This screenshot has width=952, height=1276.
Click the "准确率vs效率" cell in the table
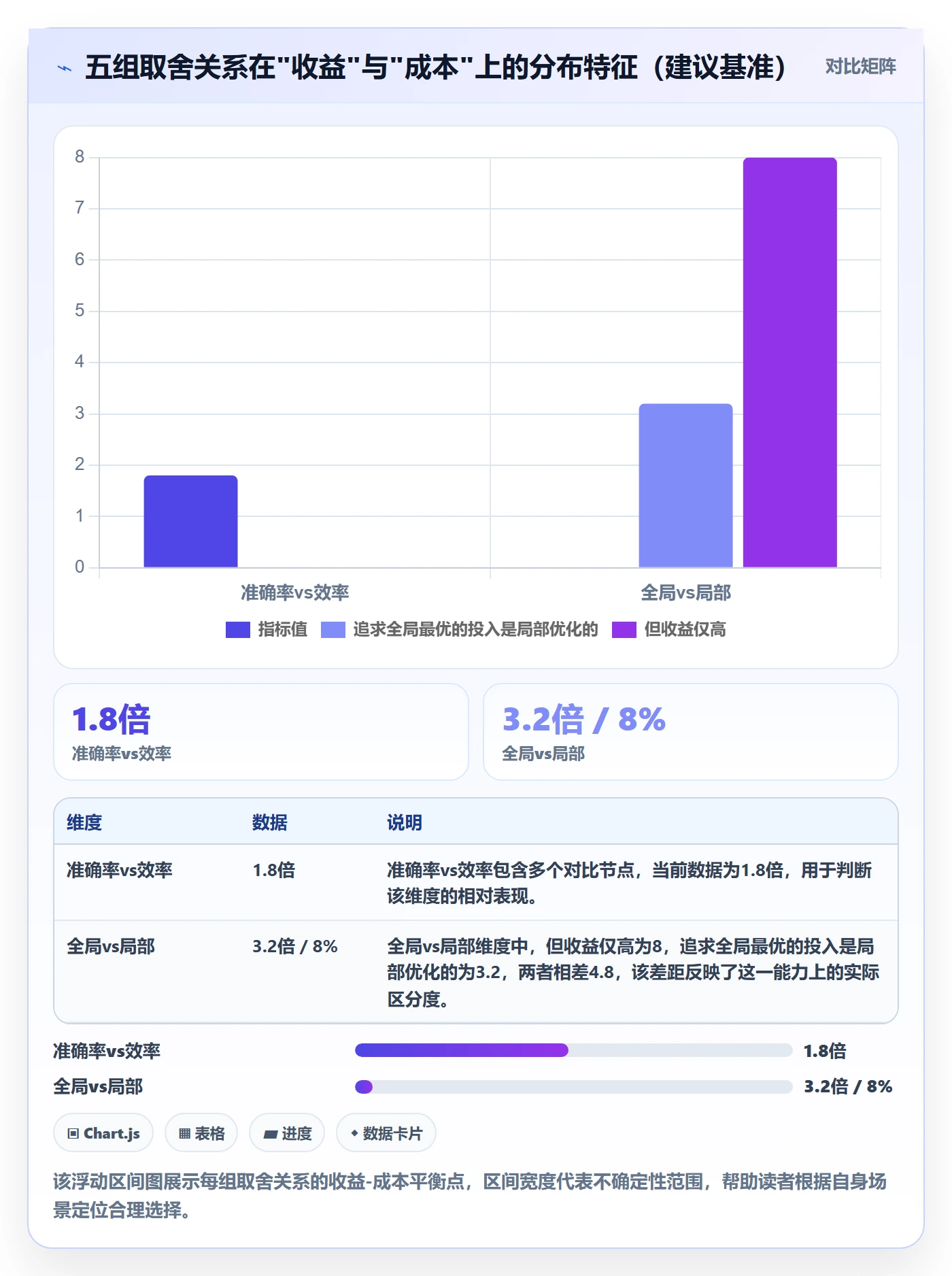click(x=120, y=870)
